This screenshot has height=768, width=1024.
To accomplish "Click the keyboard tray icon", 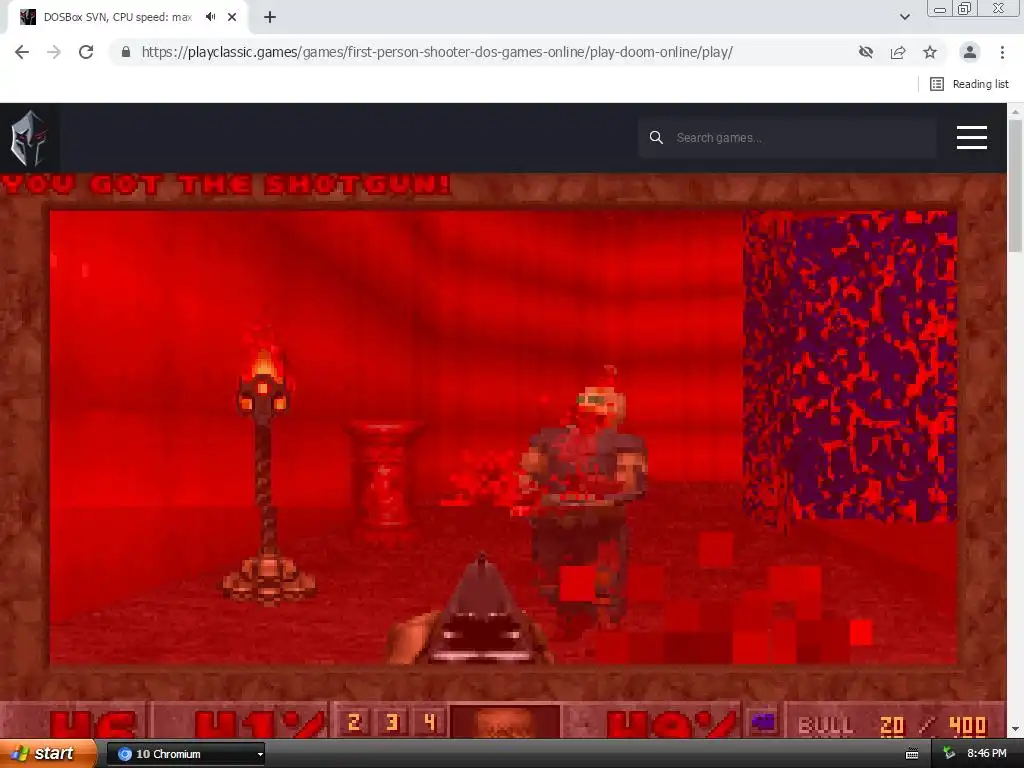I will click(x=912, y=754).
